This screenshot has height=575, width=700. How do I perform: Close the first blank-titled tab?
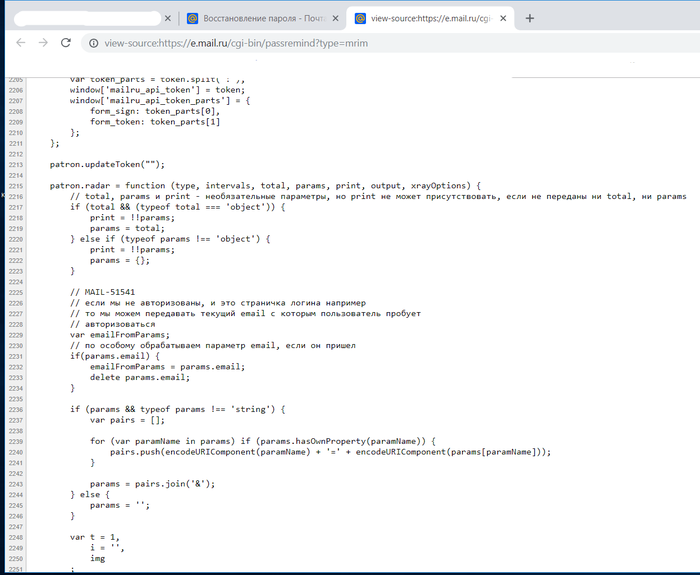tap(168, 18)
